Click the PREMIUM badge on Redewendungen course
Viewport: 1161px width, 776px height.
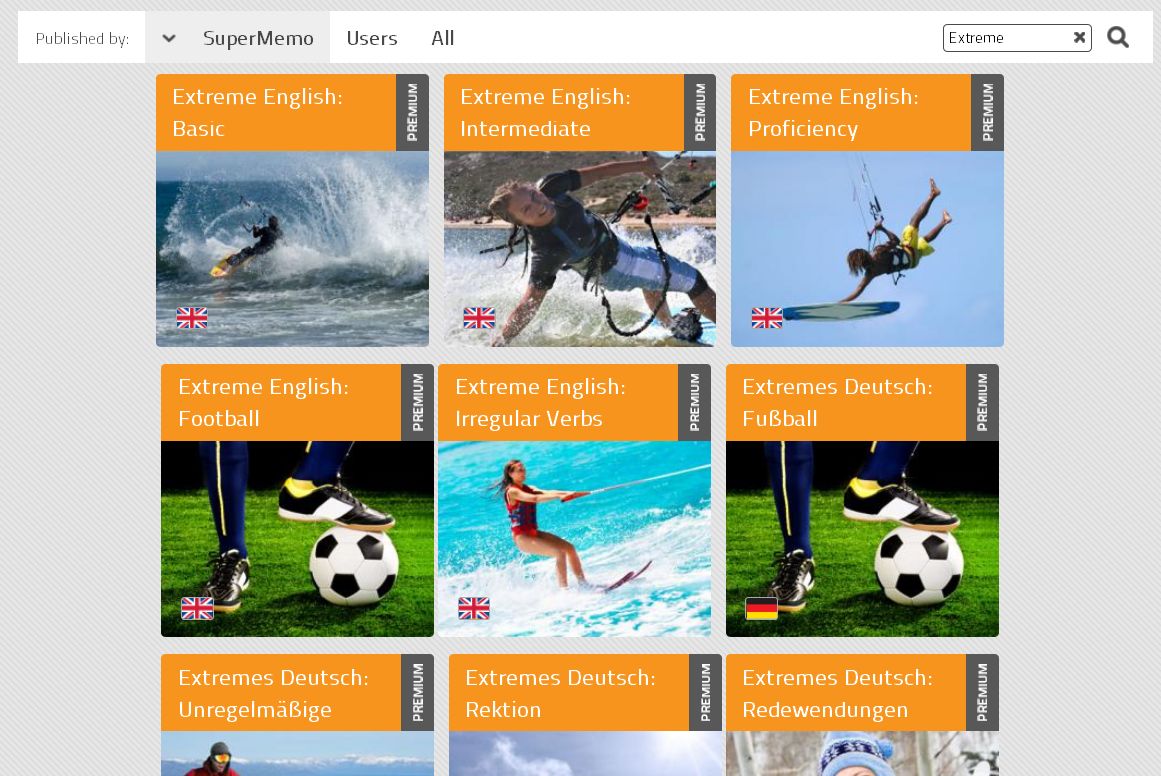coord(983,693)
